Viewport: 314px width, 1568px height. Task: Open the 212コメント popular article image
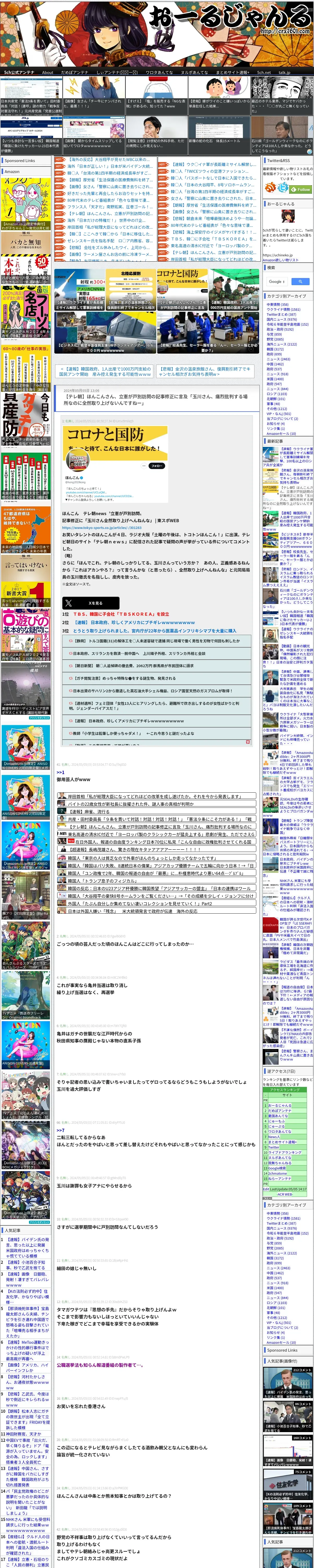[288, 1383]
